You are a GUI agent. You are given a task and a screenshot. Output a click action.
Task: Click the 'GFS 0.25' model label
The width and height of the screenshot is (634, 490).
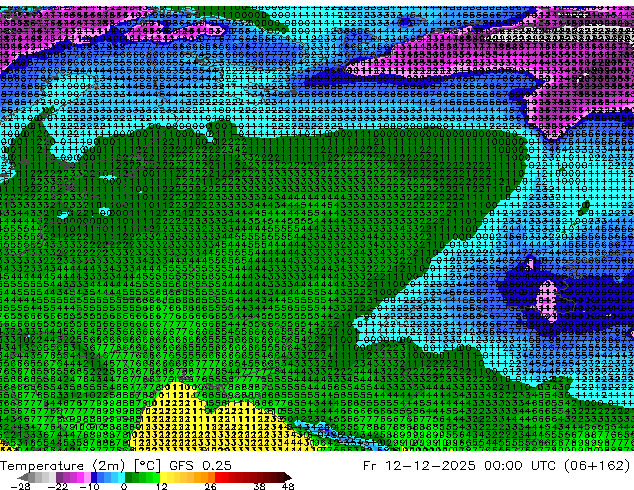pyautogui.click(x=201, y=466)
